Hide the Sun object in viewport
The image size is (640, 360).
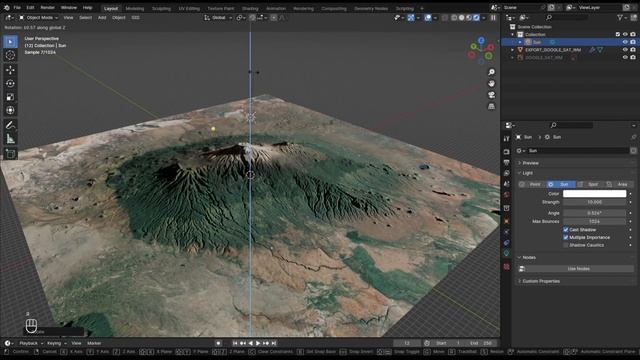pyautogui.click(x=625, y=42)
